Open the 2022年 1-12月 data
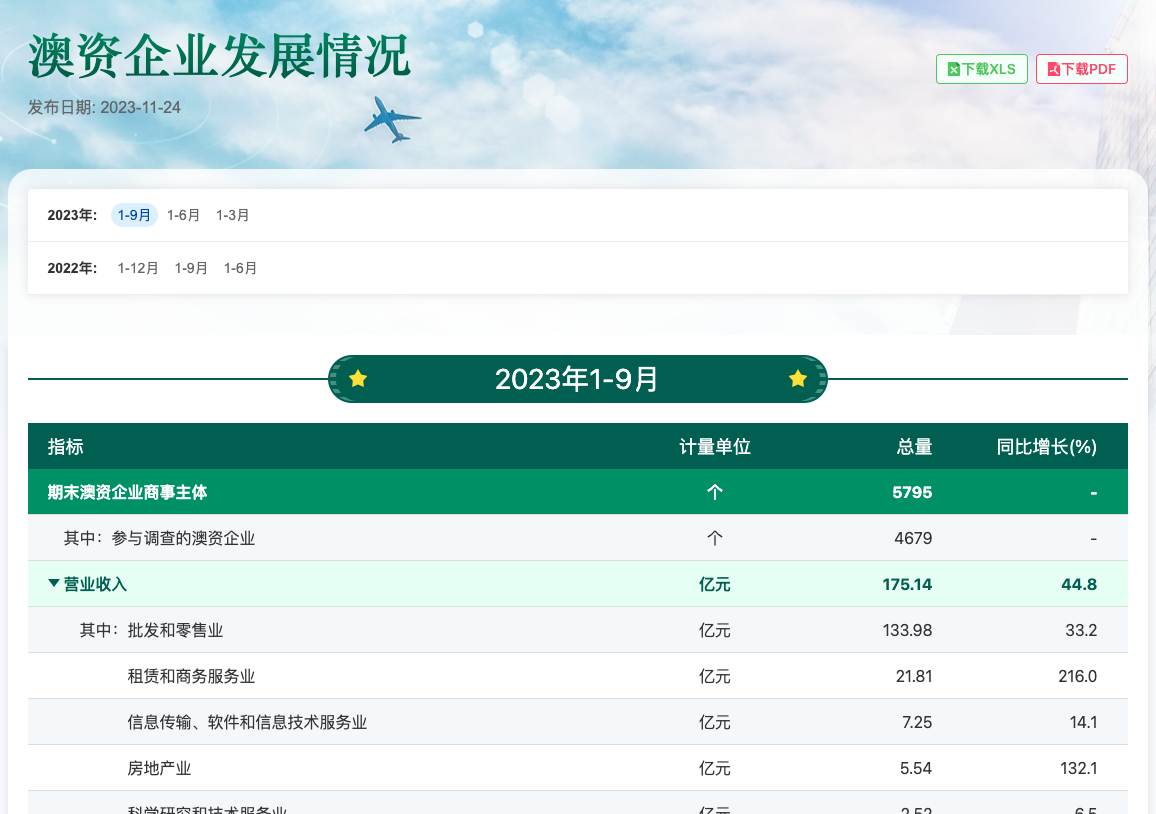Image resolution: width=1156 pixels, height=814 pixels. [x=138, y=268]
